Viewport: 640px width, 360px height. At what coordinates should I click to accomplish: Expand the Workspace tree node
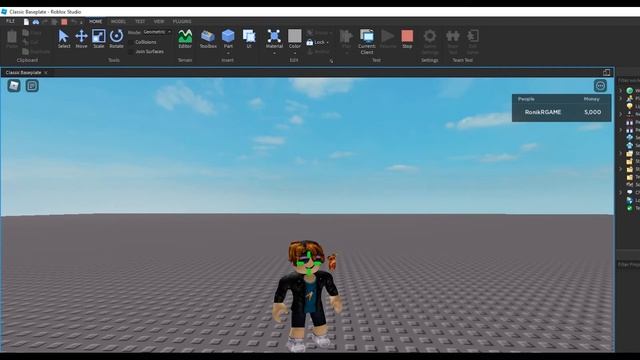pyautogui.click(x=621, y=90)
